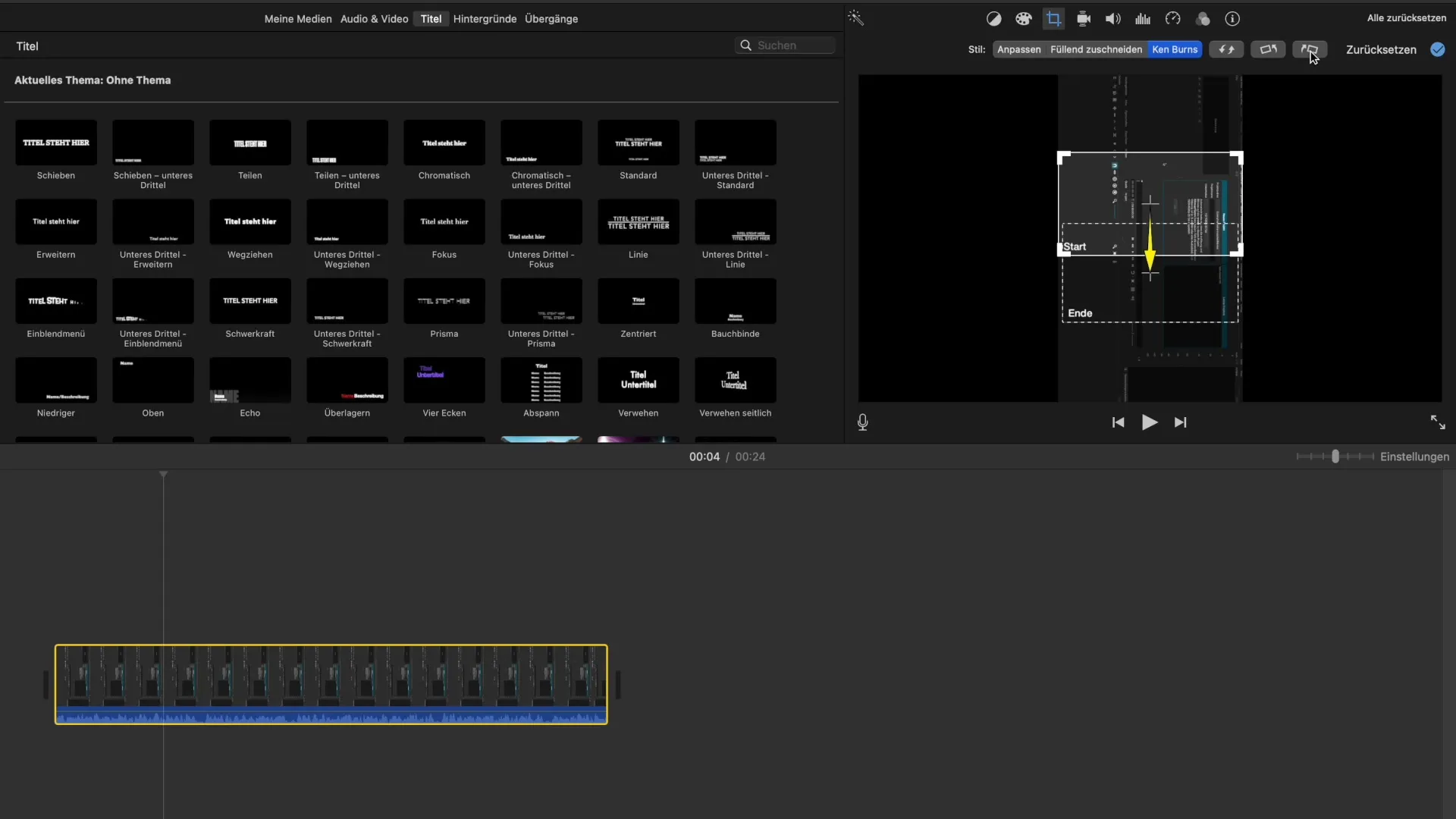Click the Ken Burns Ende frame label

click(x=1080, y=313)
